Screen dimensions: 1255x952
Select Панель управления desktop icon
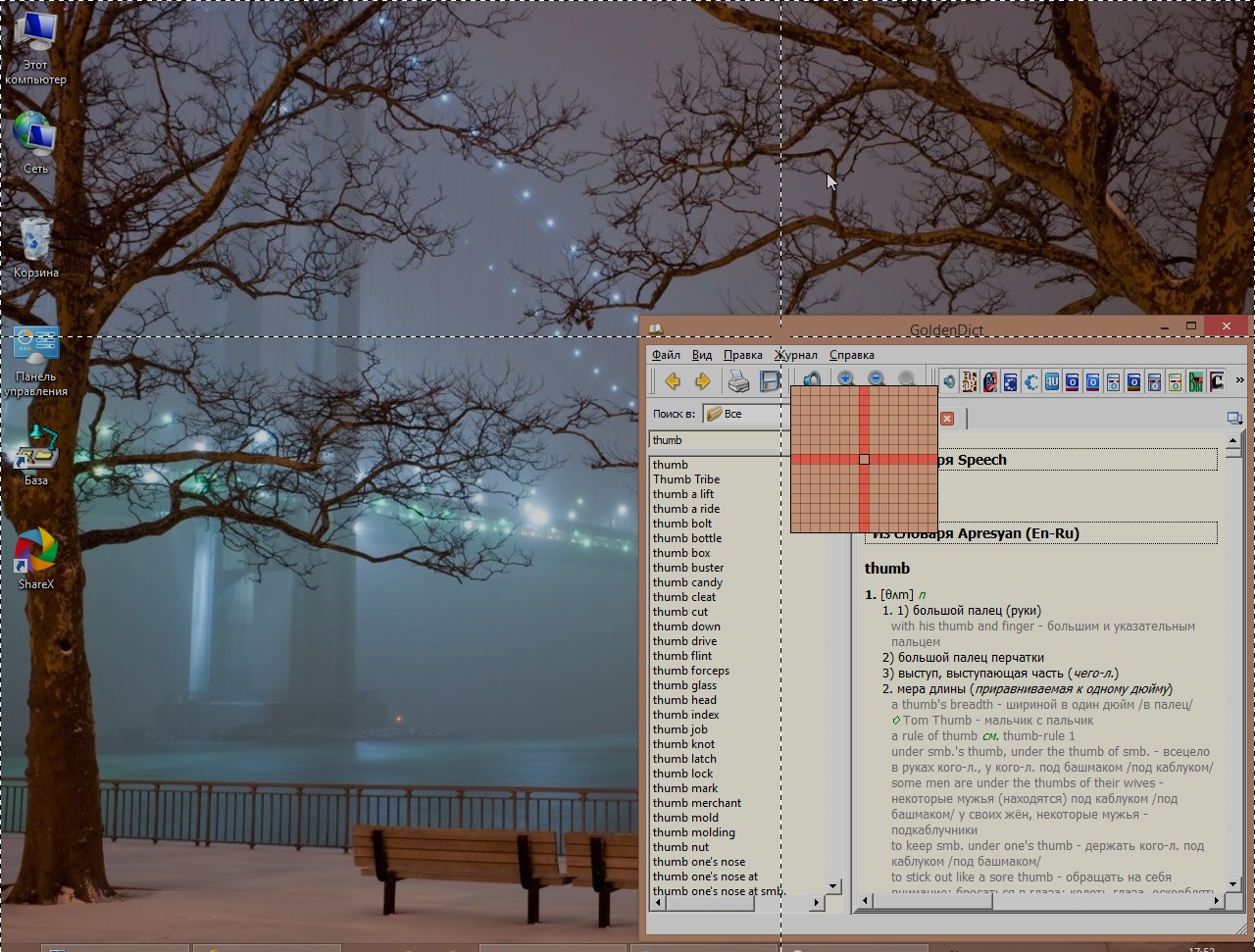click(36, 363)
